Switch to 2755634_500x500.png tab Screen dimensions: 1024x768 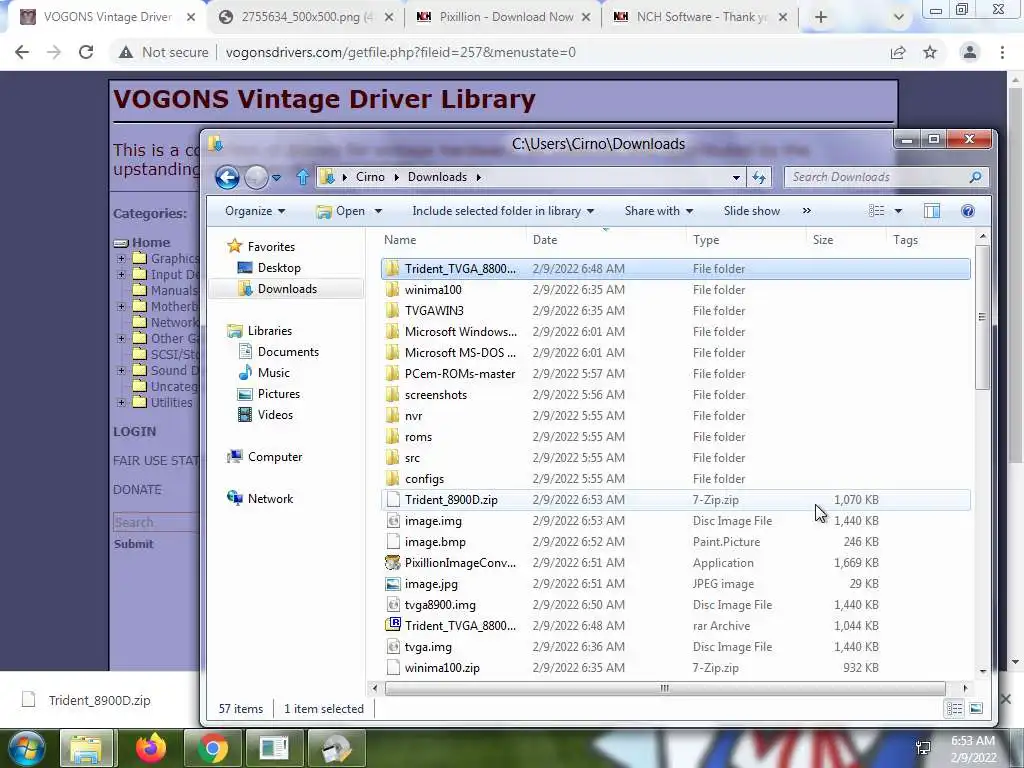point(307,17)
